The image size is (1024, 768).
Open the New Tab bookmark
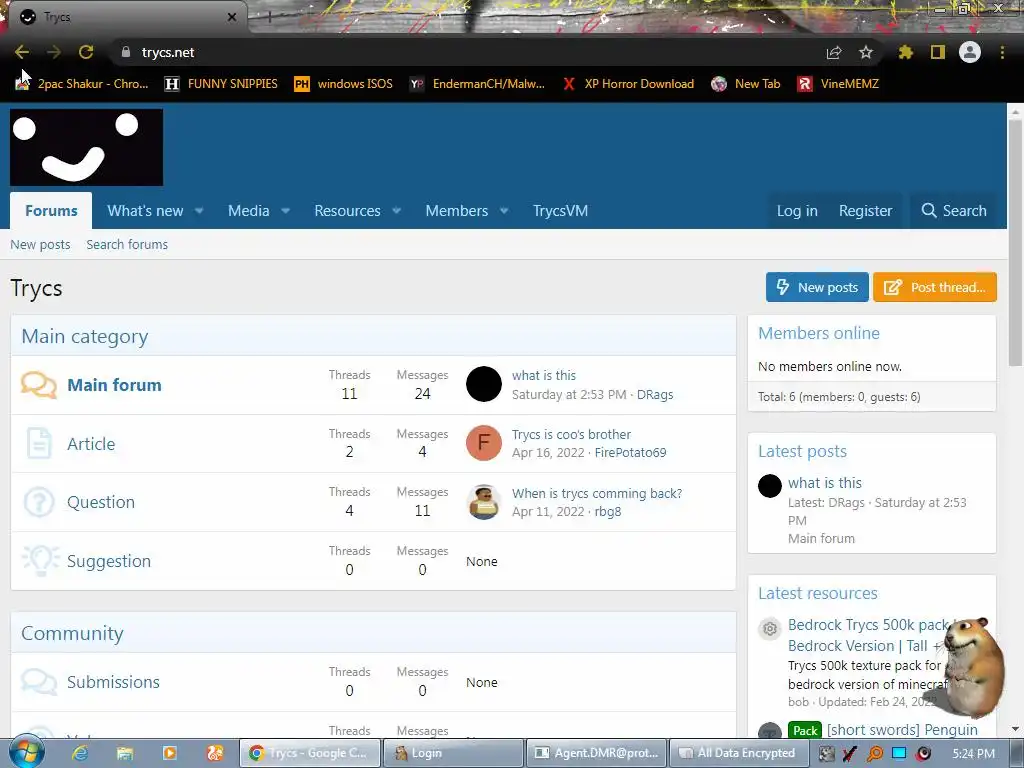point(746,84)
